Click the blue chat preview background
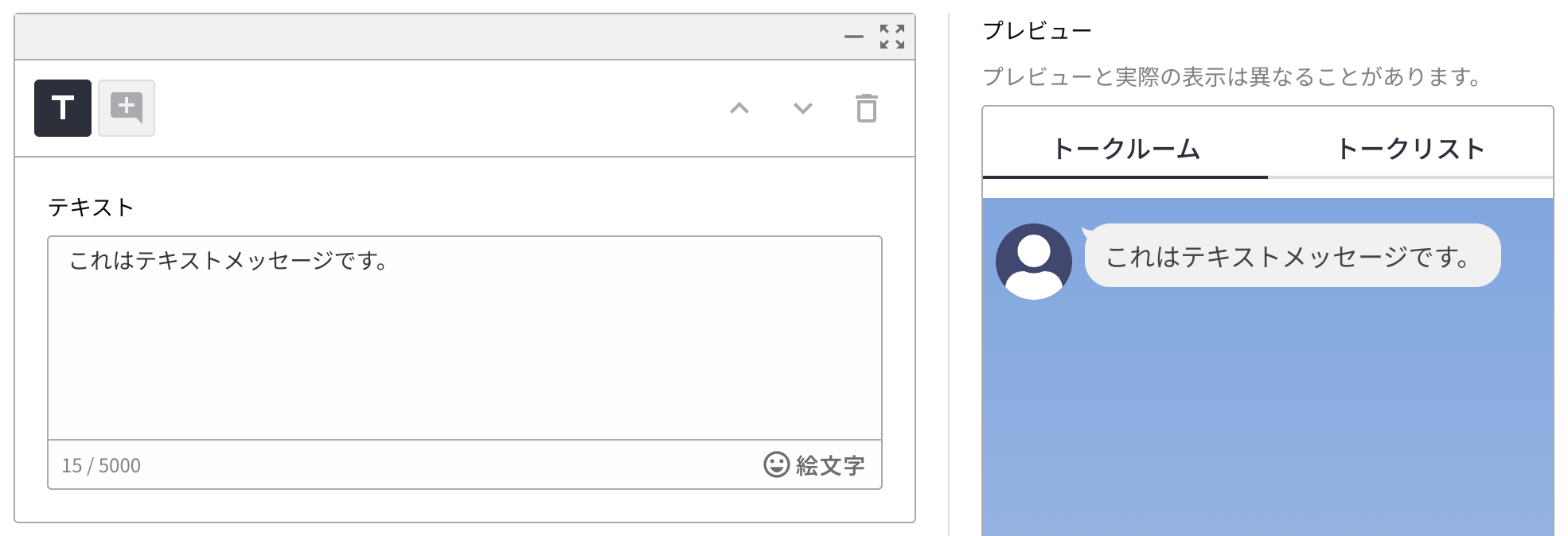The height and width of the screenshot is (536, 1568). point(1267,414)
